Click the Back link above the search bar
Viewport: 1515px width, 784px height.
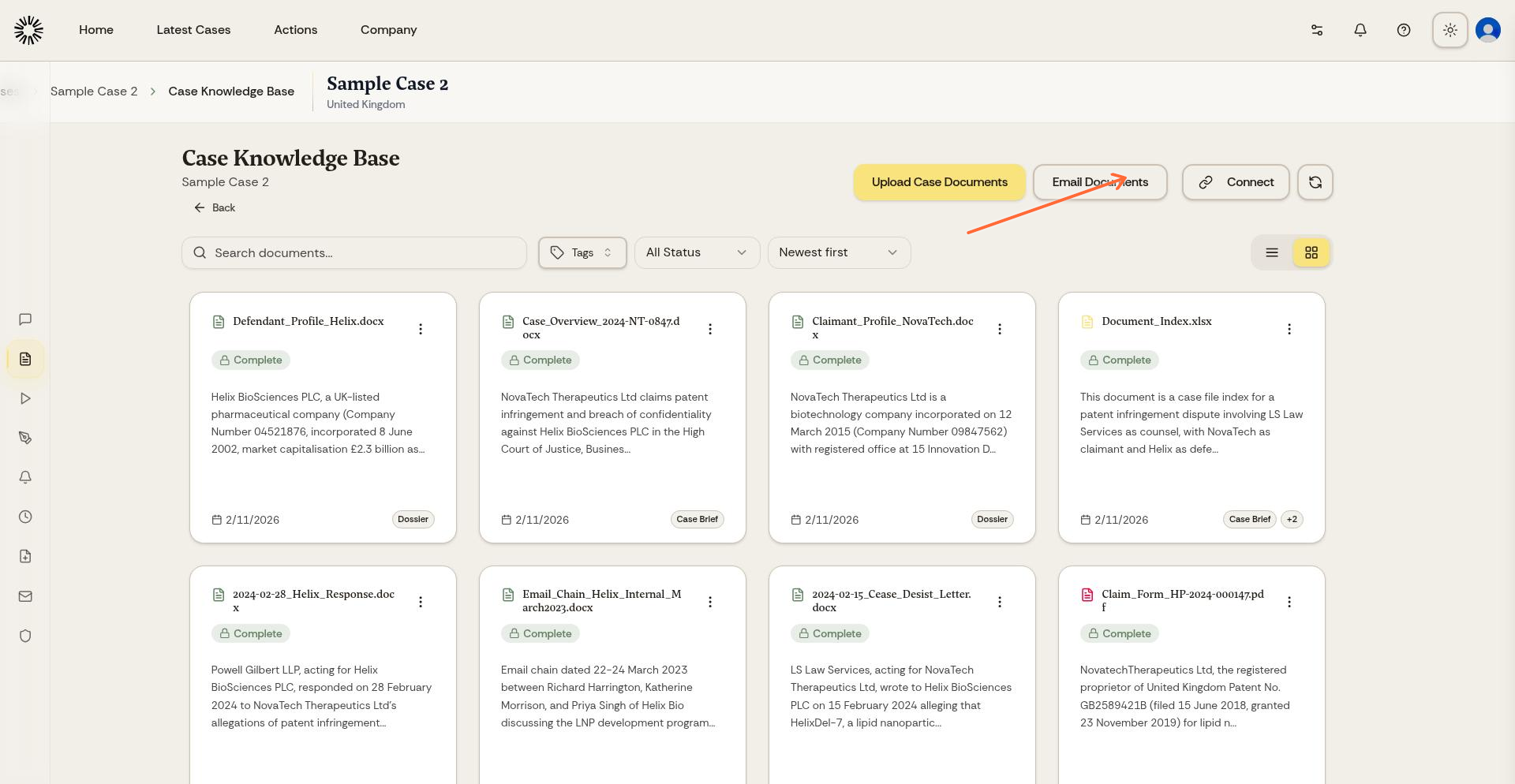214,207
